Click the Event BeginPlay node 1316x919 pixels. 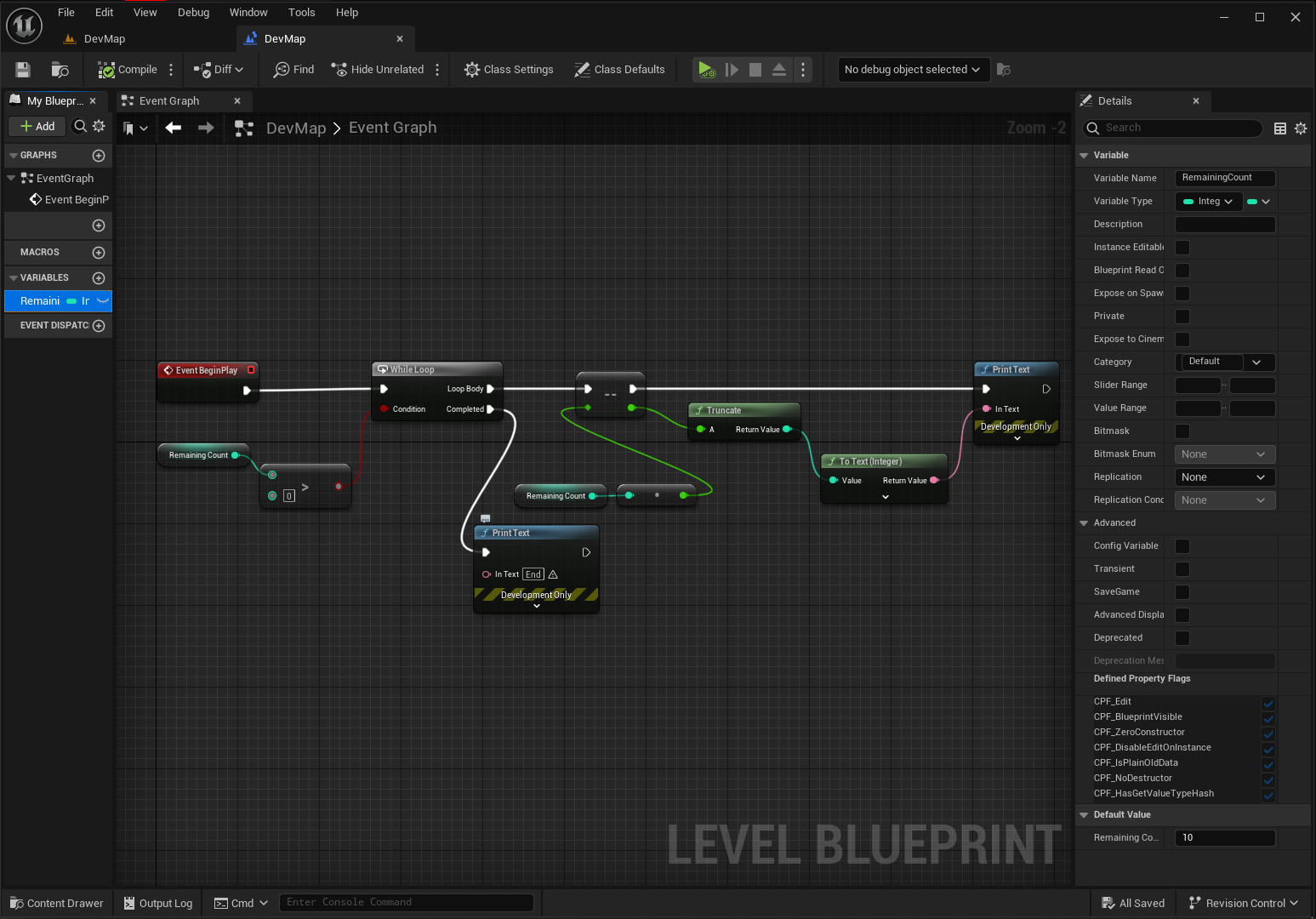(x=208, y=381)
